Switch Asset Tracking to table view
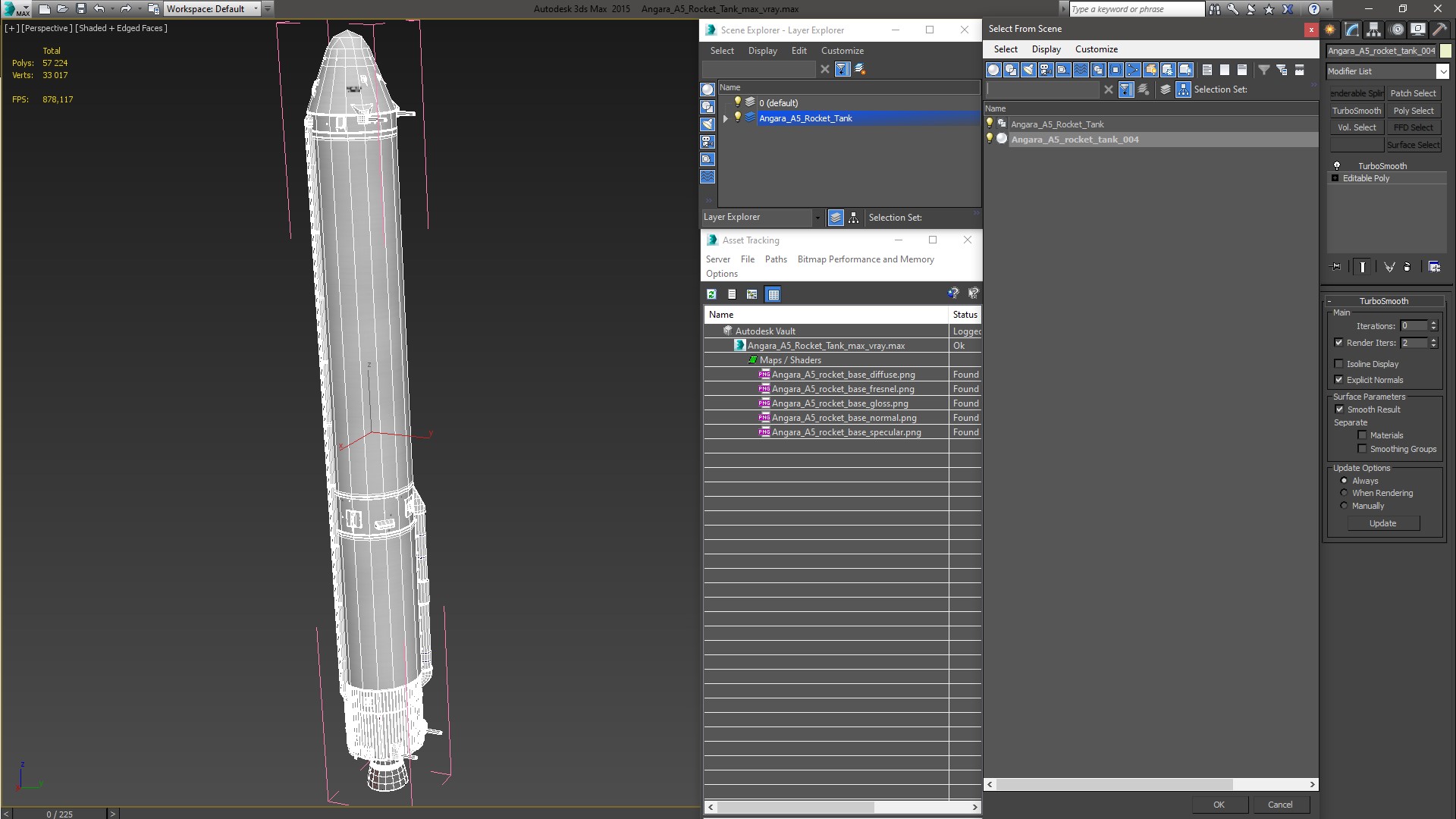Viewport: 1456px width, 819px height. pos(773,294)
